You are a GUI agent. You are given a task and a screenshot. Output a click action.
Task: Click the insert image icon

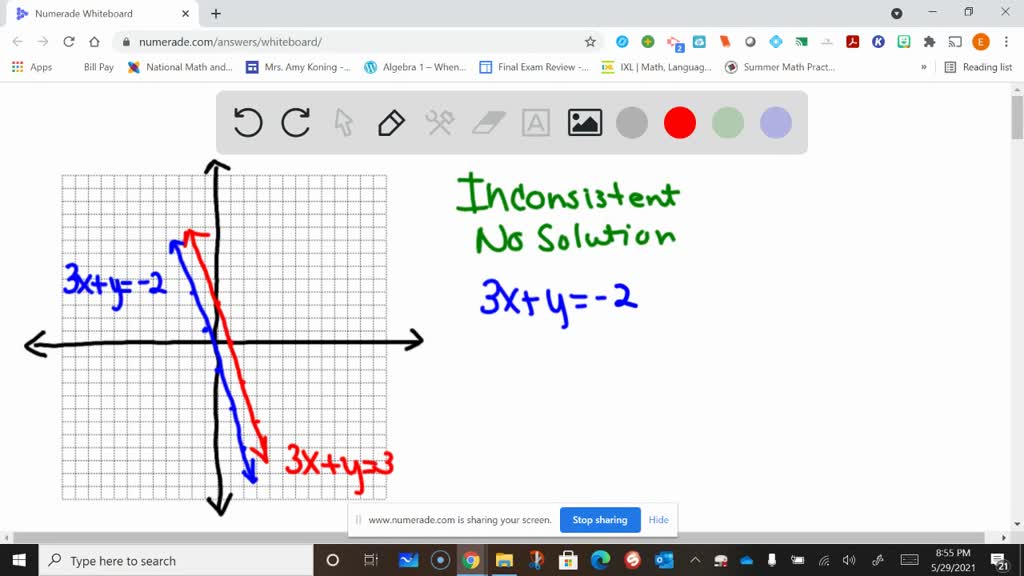click(584, 123)
